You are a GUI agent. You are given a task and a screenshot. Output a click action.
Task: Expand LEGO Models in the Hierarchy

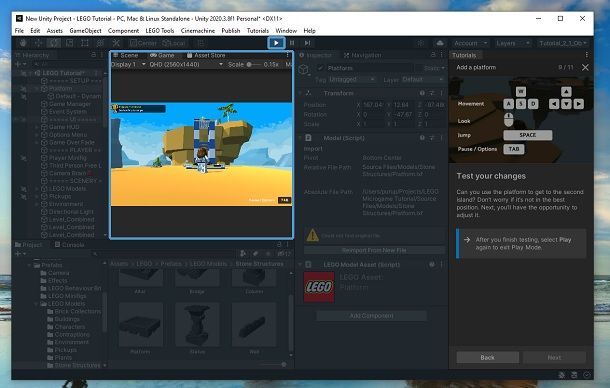coord(37,189)
